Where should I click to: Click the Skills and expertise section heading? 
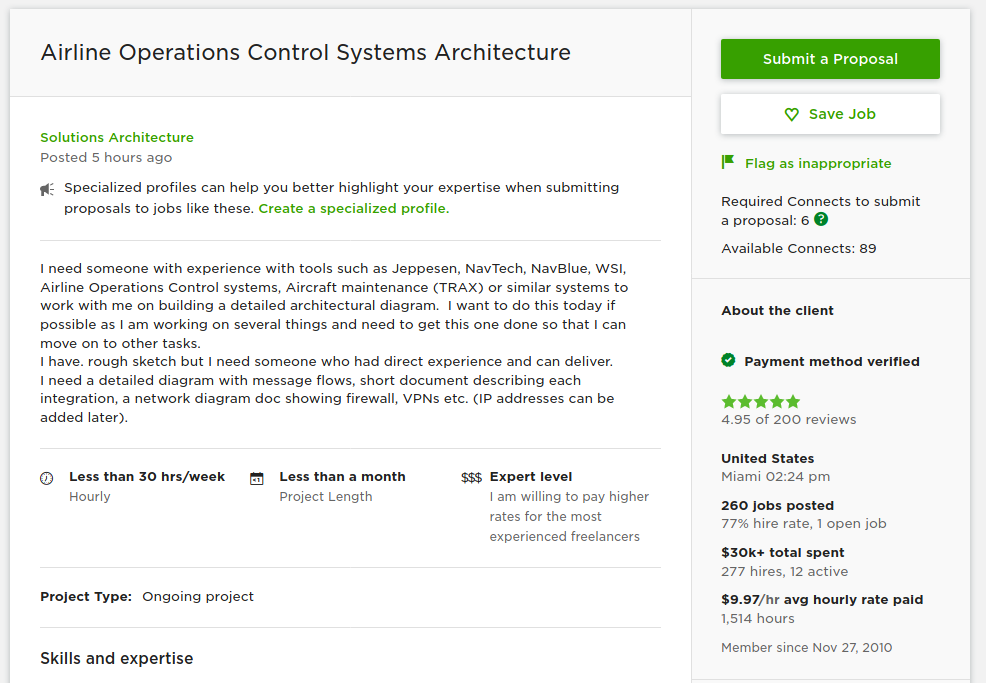pyautogui.click(x=116, y=658)
